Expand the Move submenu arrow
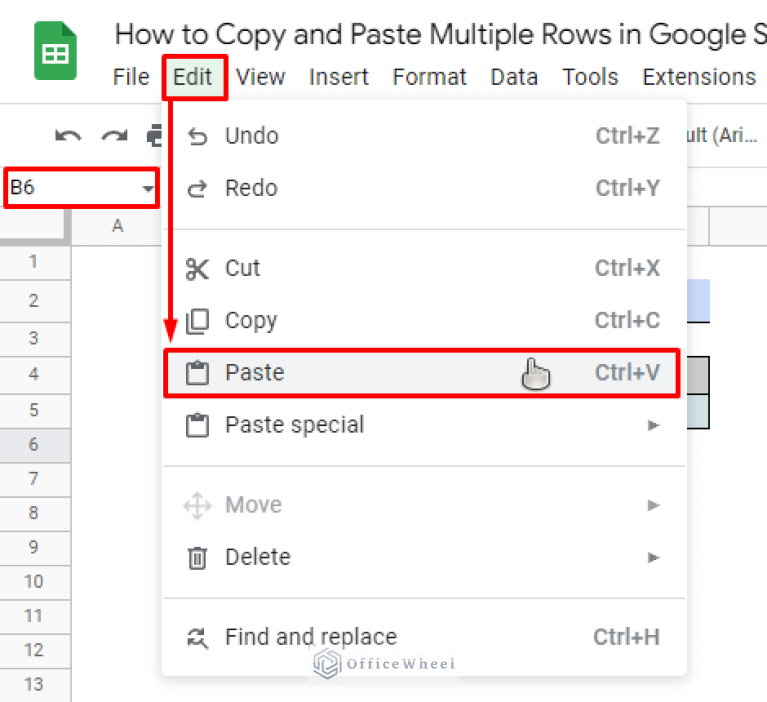Image resolution: width=767 pixels, height=702 pixels. click(653, 505)
